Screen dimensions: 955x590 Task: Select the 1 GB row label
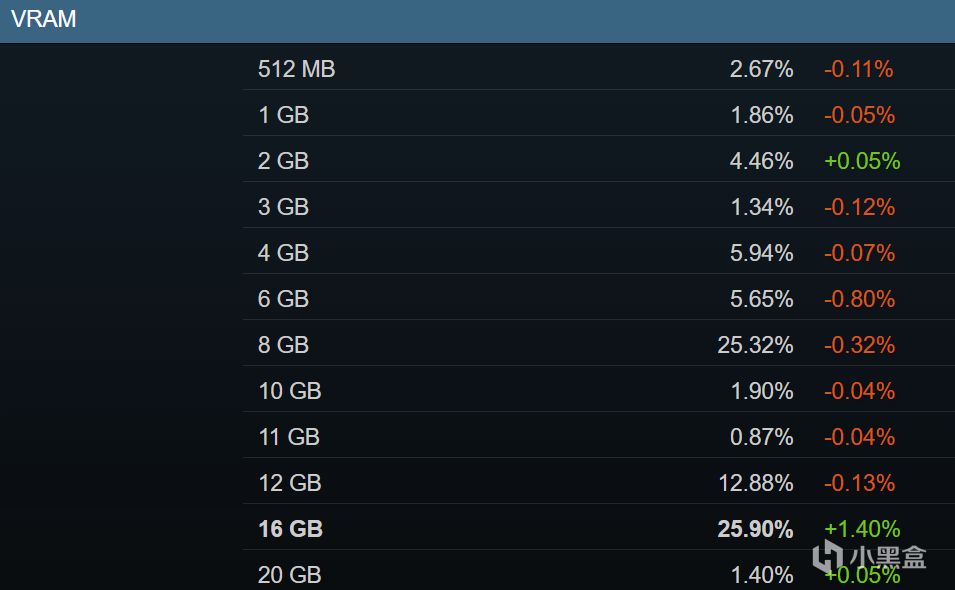point(283,115)
